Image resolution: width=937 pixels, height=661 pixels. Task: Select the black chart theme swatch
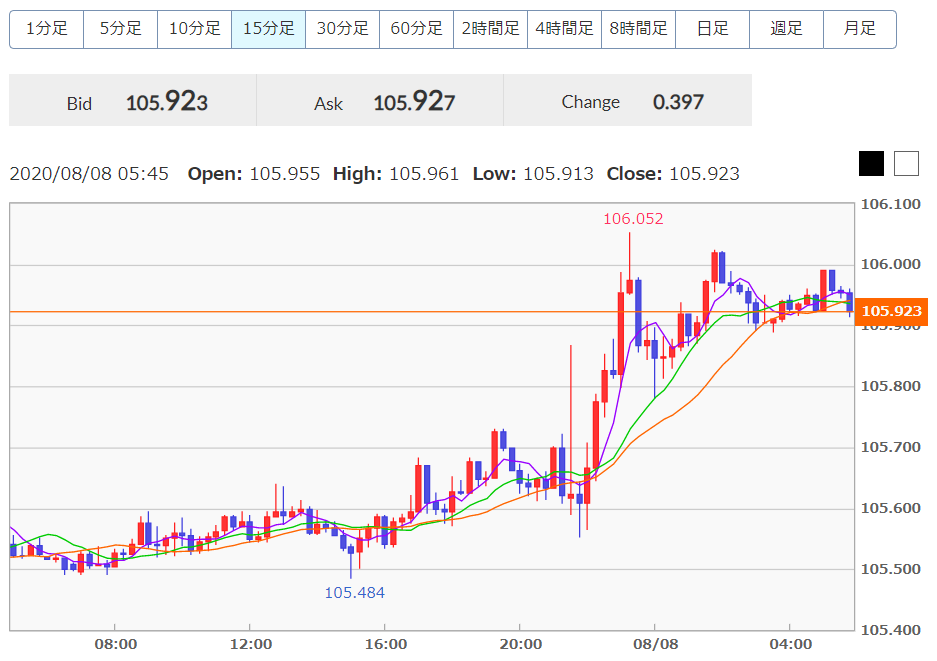coord(871,163)
